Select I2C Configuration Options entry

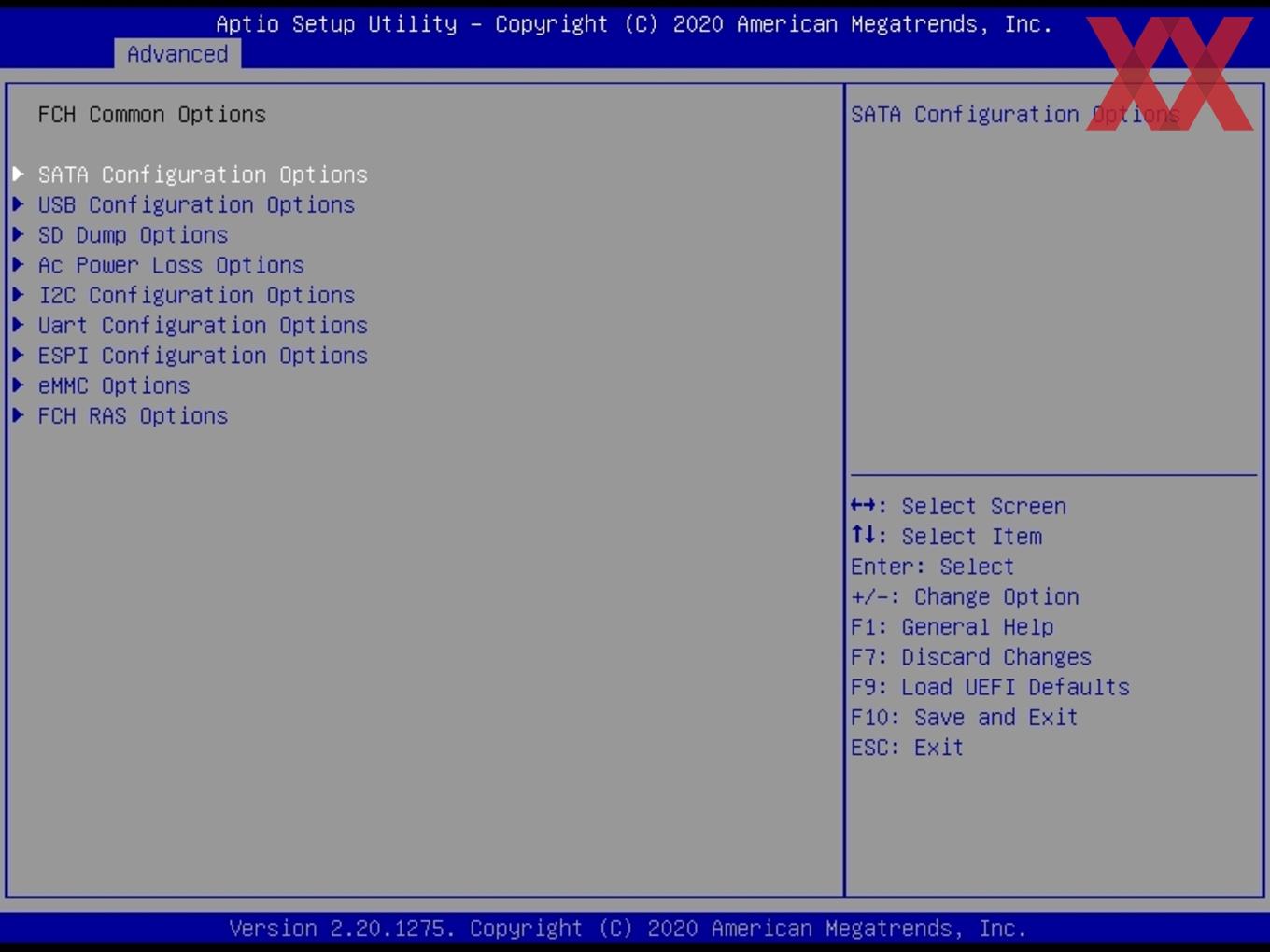point(196,295)
